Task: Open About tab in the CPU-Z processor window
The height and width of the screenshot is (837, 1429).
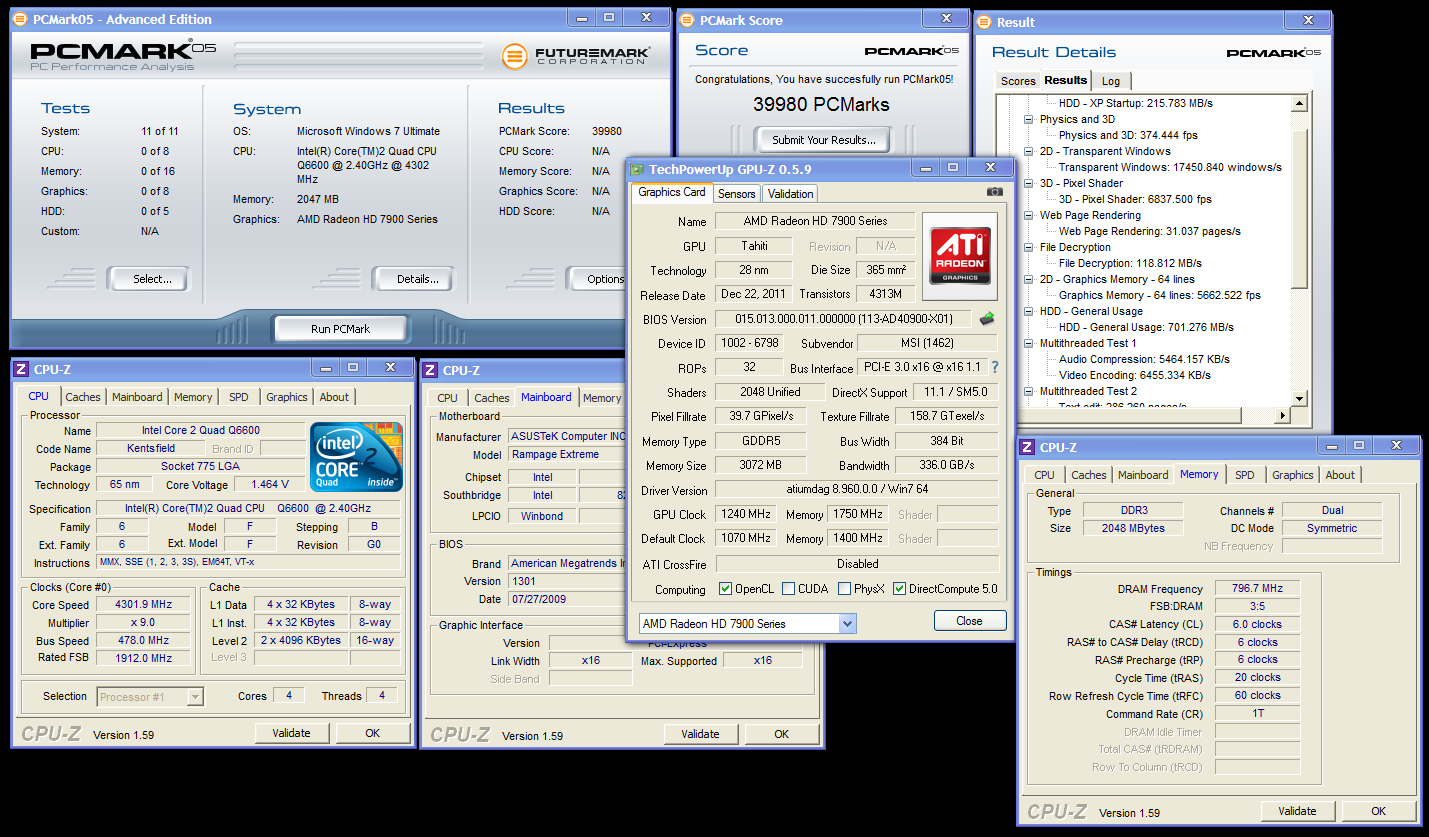Action: pos(335,397)
